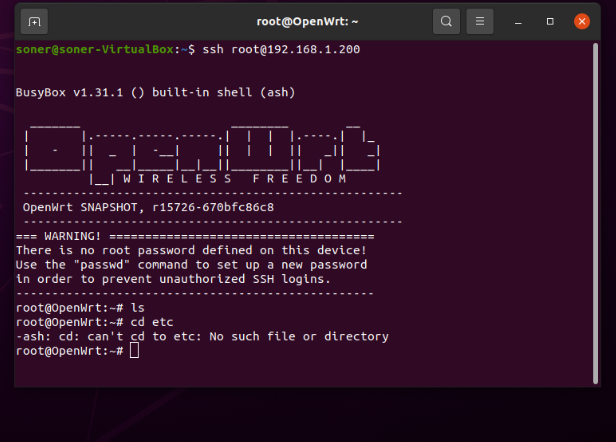Click the 'soner@soner-VirtualBox' prompt text
Image resolution: width=616 pixels, height=442 pixels.
[x=95, y=50]
